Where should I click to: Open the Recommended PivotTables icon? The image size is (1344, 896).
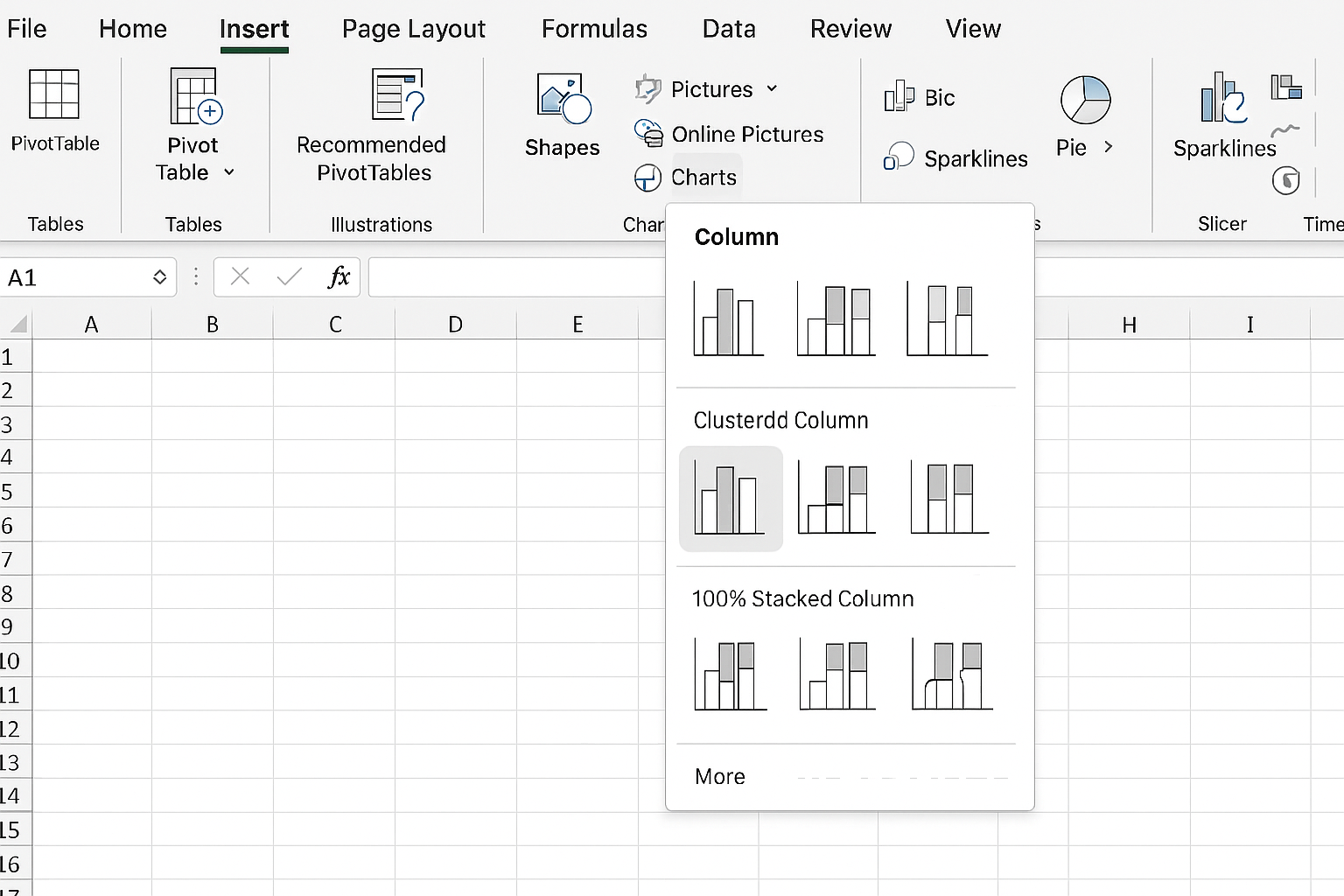point(398,94)
